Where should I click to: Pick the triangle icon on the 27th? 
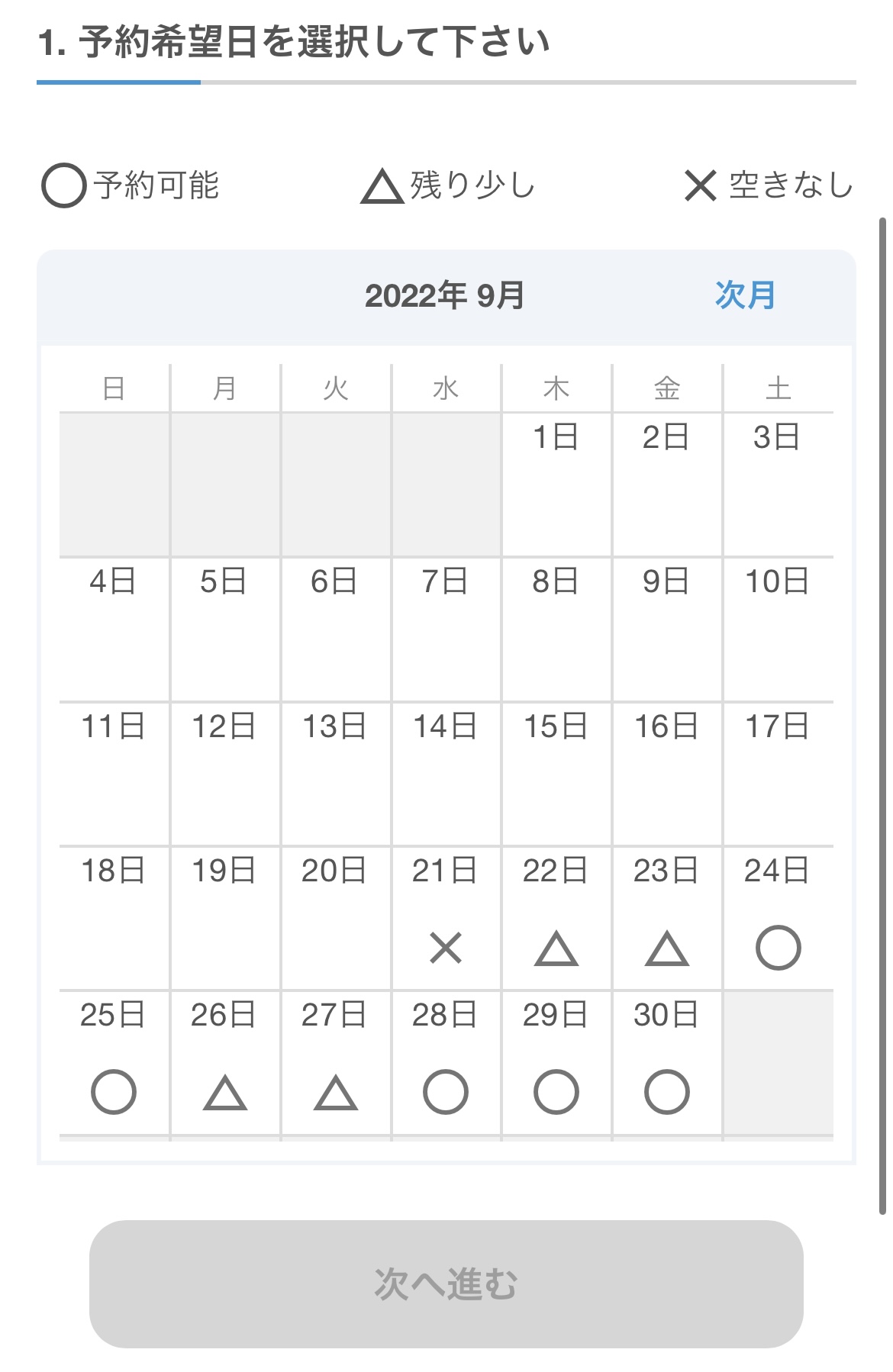(336, 1093)
